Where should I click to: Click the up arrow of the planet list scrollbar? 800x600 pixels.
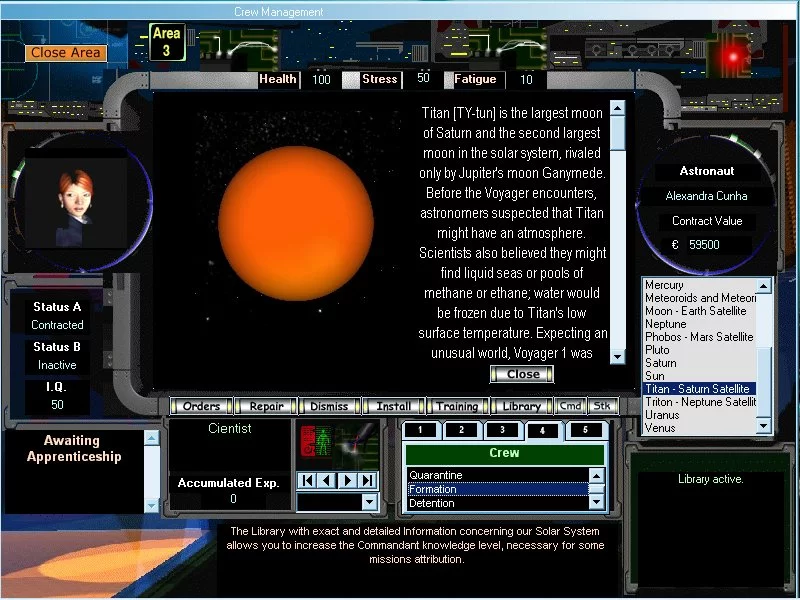(x=763, y=286)
